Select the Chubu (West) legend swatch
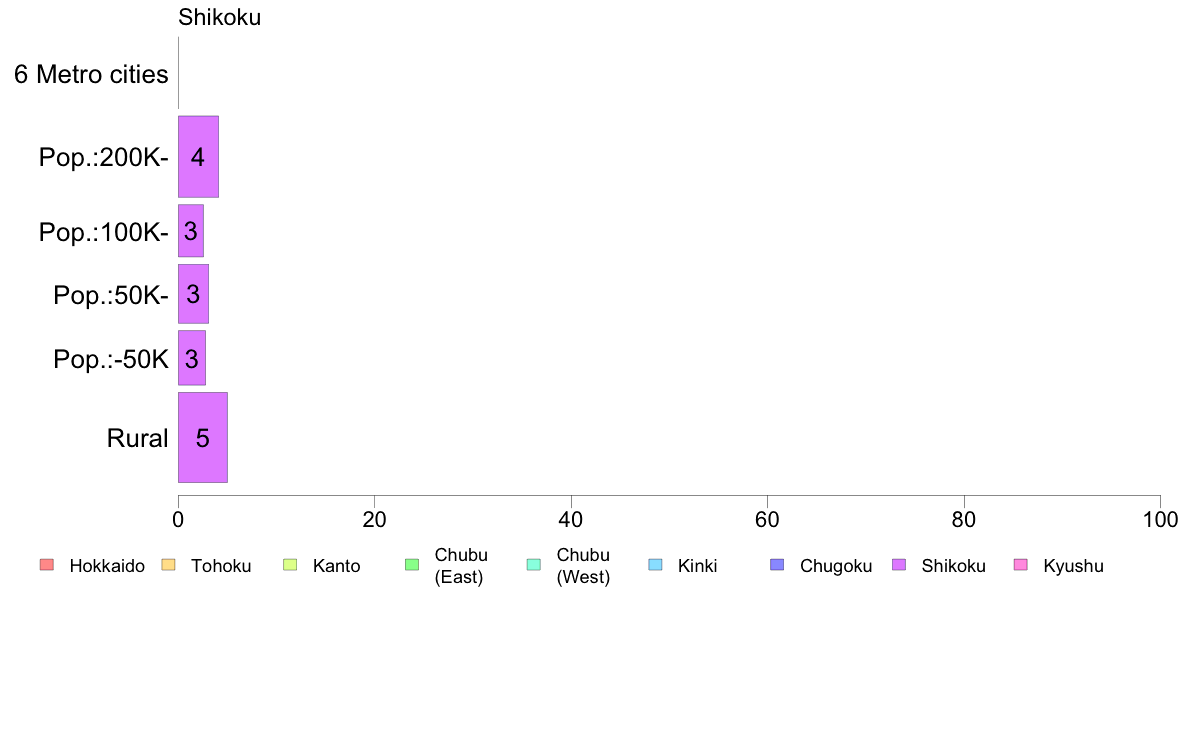The image size is (1188, 736). coord(533,565)
